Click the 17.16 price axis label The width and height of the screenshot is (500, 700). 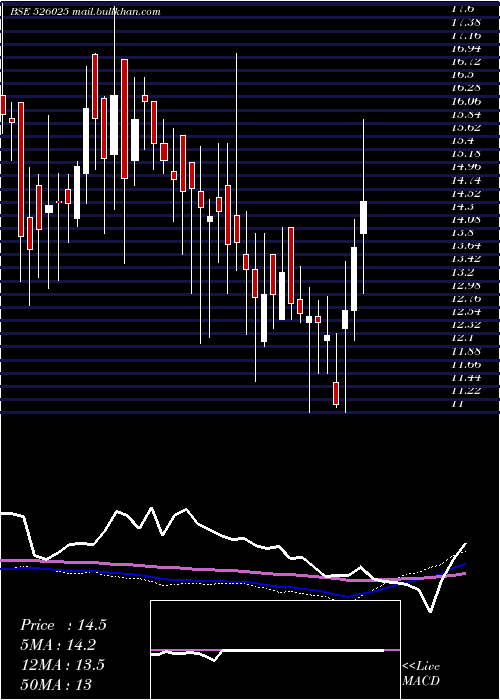466,35
